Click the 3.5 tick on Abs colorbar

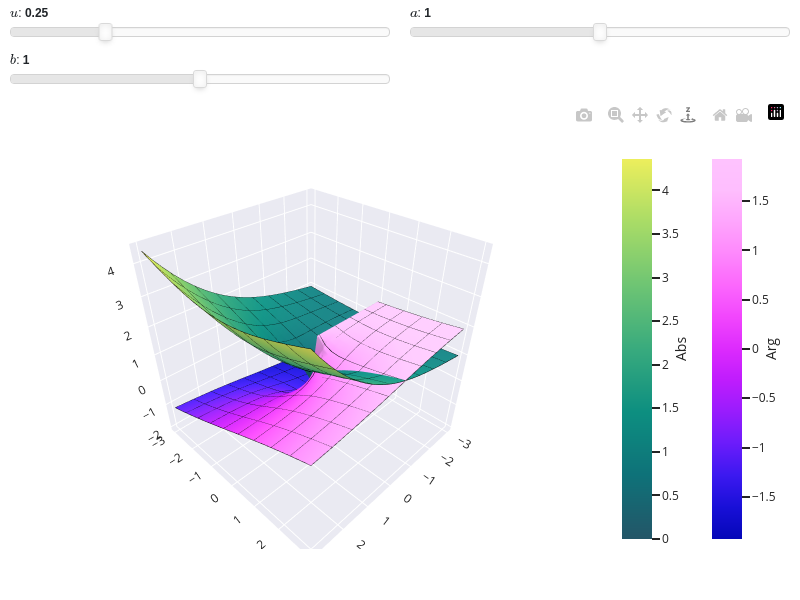(x=670, y=234)
